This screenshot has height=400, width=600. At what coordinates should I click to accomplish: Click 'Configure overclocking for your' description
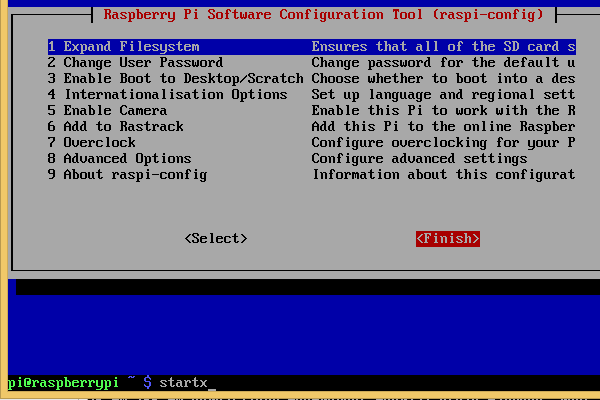point(435,143)
